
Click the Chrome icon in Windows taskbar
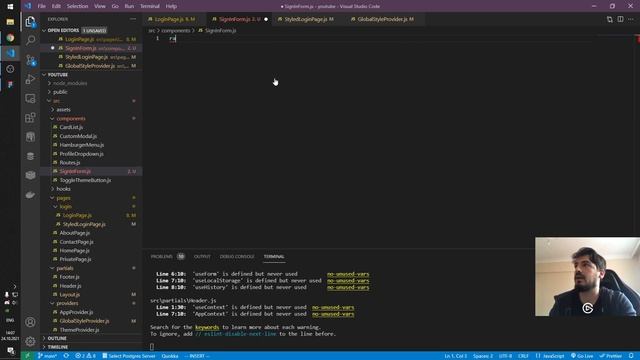[x=10, y=38]
